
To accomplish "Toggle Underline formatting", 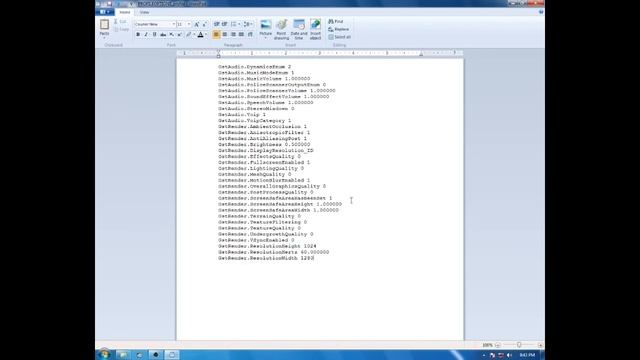I will tap(154, 35).
